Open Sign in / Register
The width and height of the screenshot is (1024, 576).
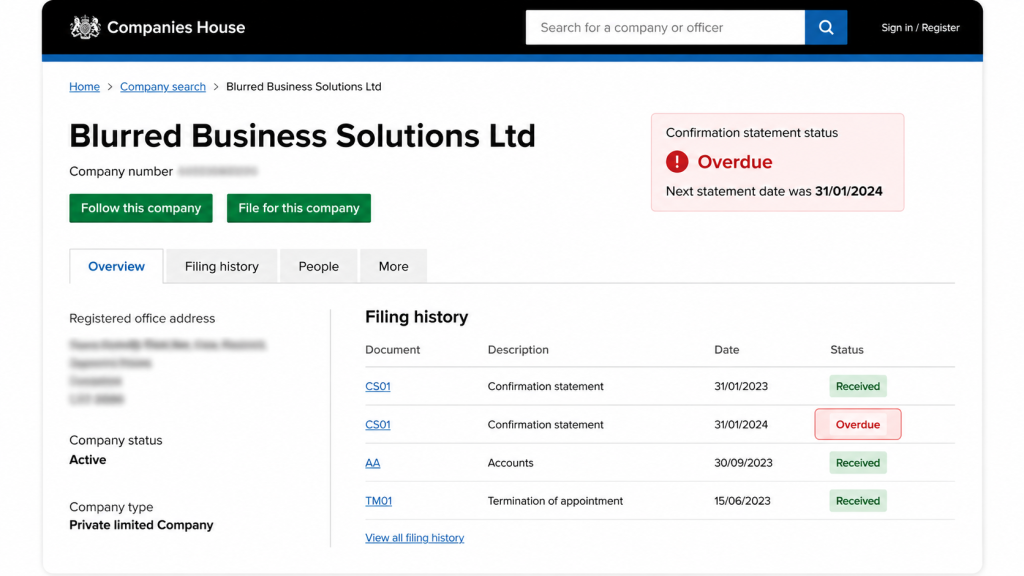[x=920, y=27]
